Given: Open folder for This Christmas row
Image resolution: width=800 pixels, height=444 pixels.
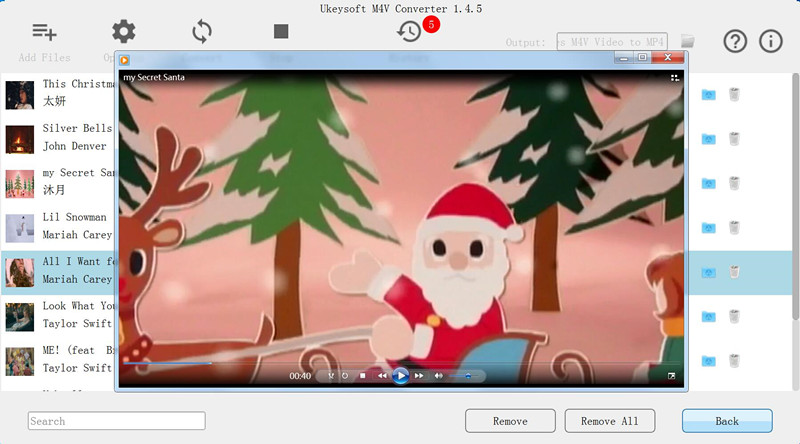Looking at the screenshot, I should [x=708, y=94].
